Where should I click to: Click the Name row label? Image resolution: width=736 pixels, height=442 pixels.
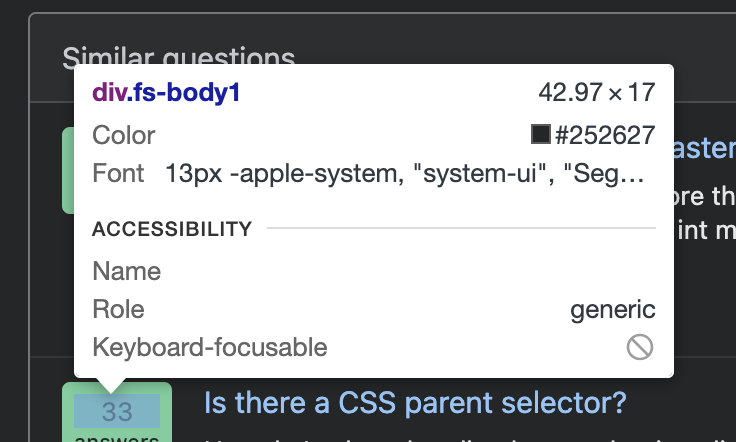127,271
